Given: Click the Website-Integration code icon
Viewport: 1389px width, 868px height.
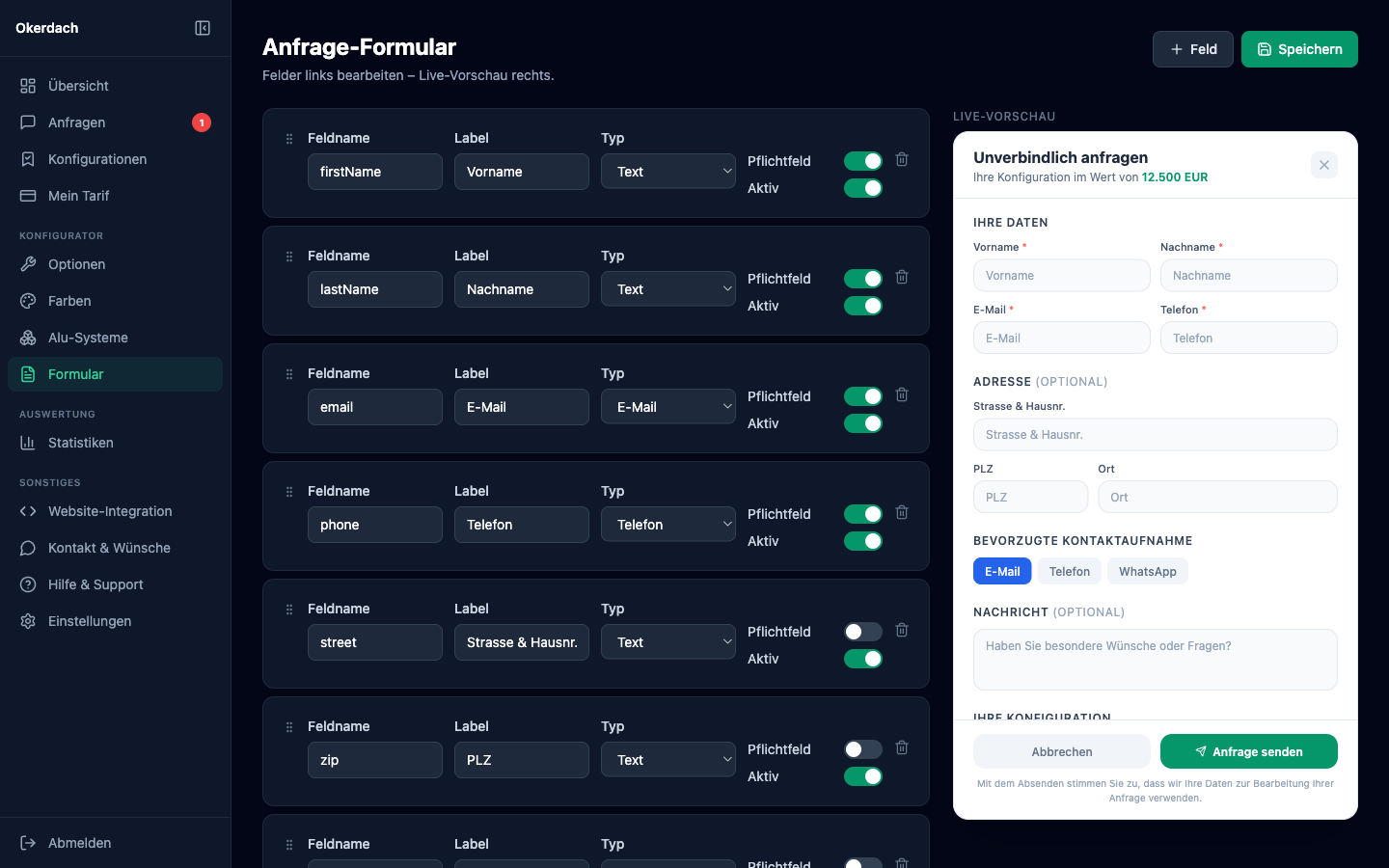Looking at the screenshot, I should (x=30, y=511).
